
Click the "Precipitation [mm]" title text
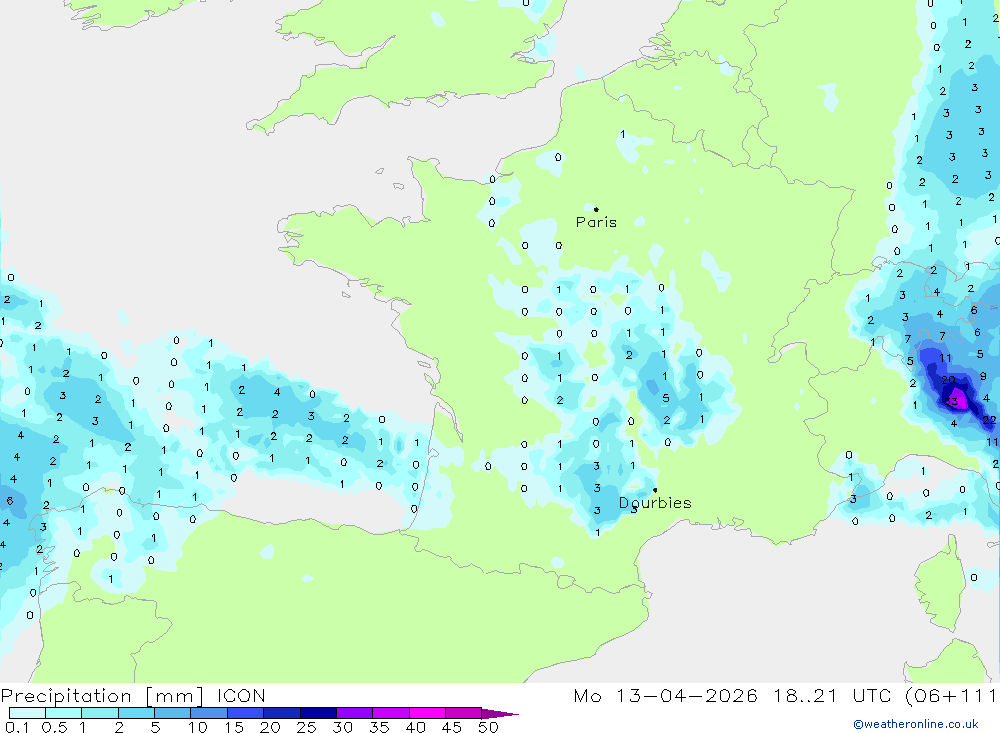102,695
